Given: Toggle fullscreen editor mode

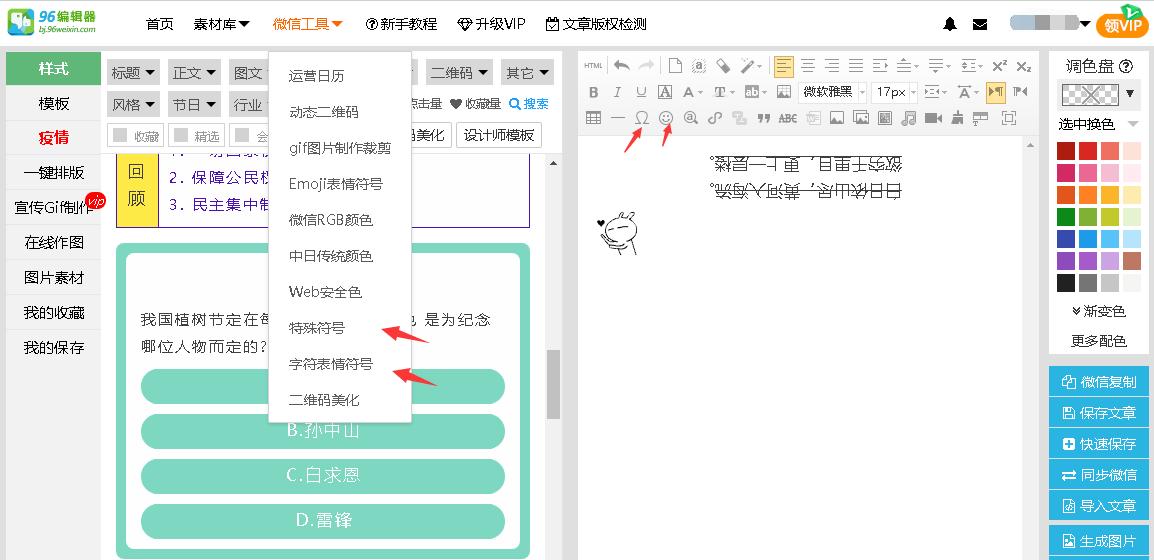Looking at the screenshot, I should [x=1009, y=118].
